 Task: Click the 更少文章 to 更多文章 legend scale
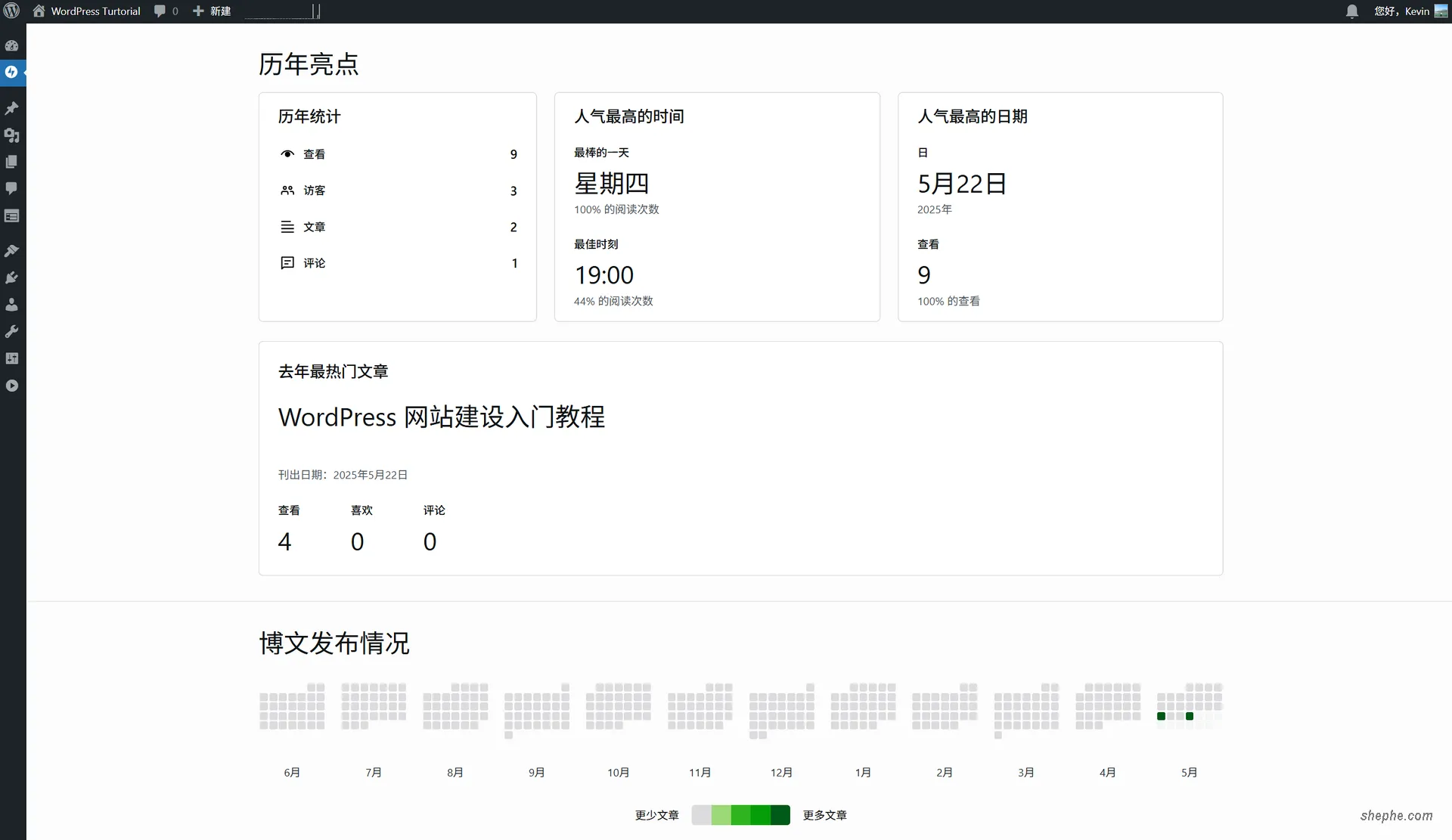[741, 815]
